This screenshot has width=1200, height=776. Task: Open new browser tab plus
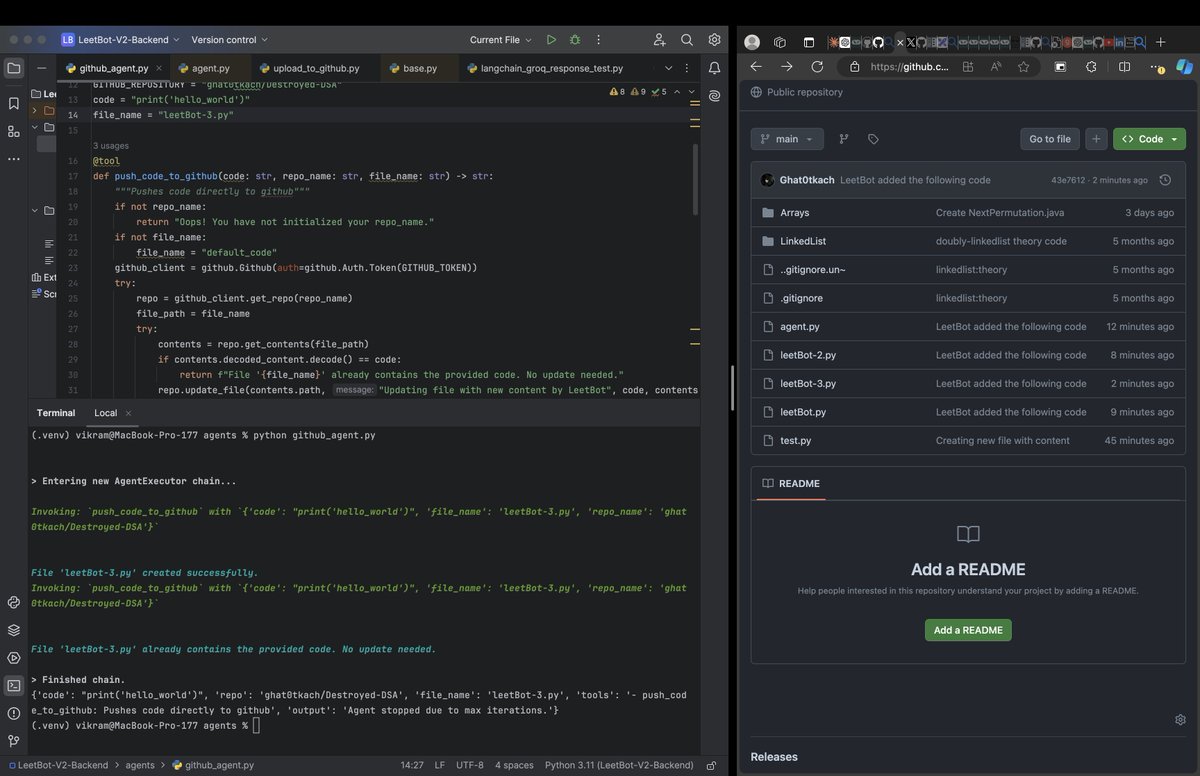[1160, 42]
